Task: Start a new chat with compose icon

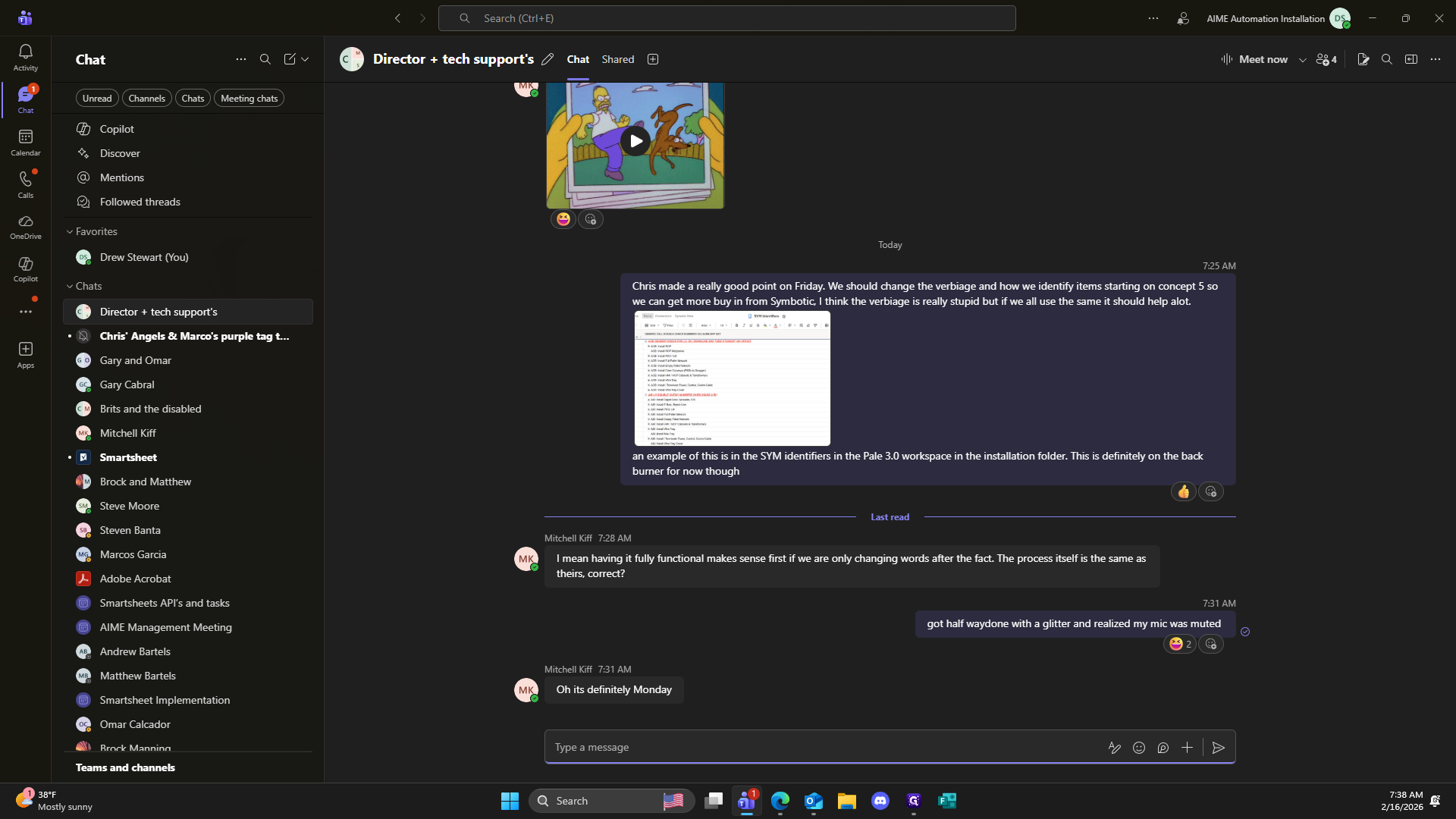Action: pos(290,59)
